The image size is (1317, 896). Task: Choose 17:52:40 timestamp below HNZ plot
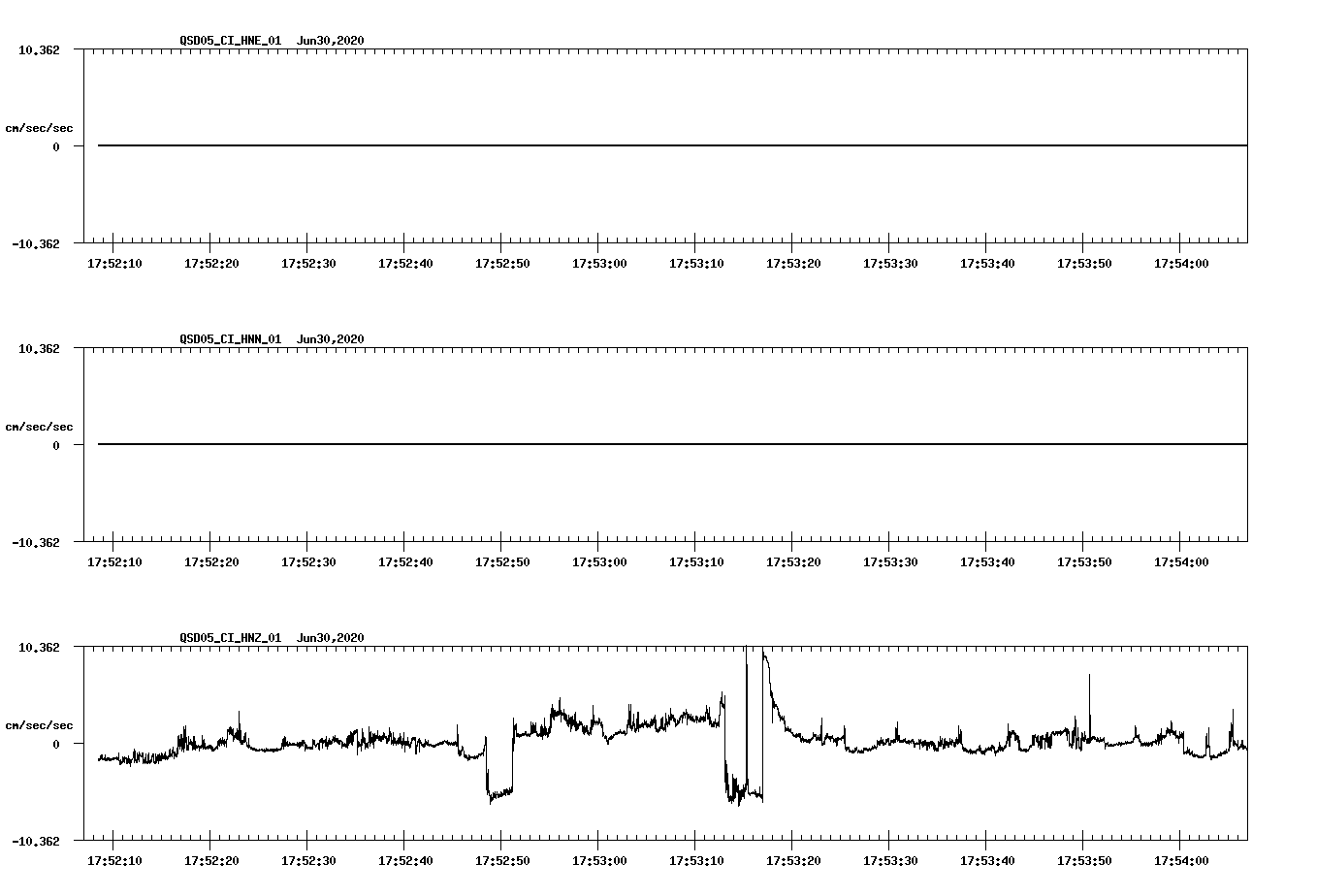click(x=405, y=861)
